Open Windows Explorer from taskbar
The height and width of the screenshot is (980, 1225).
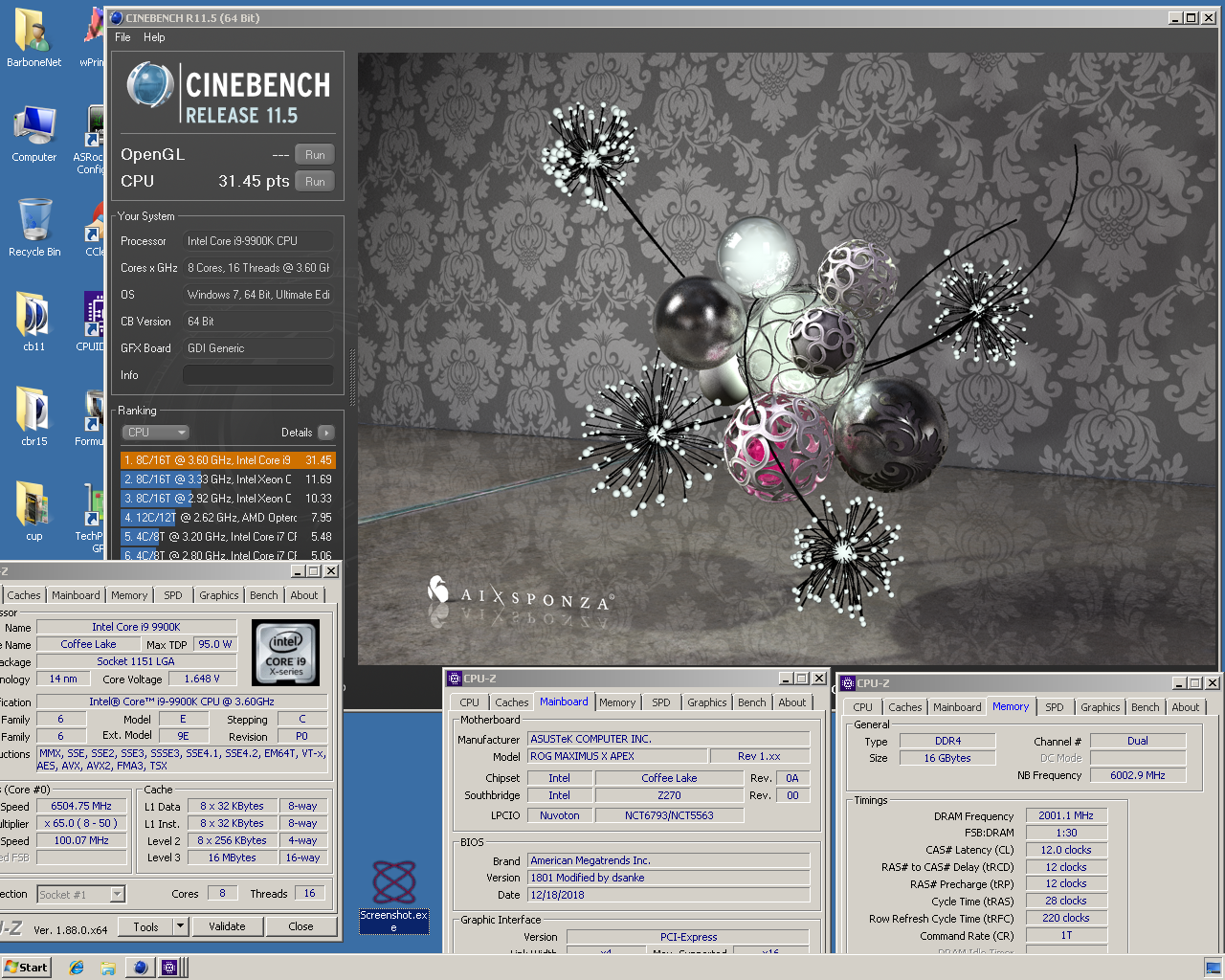pyautogui.click(x=108, y=968)
